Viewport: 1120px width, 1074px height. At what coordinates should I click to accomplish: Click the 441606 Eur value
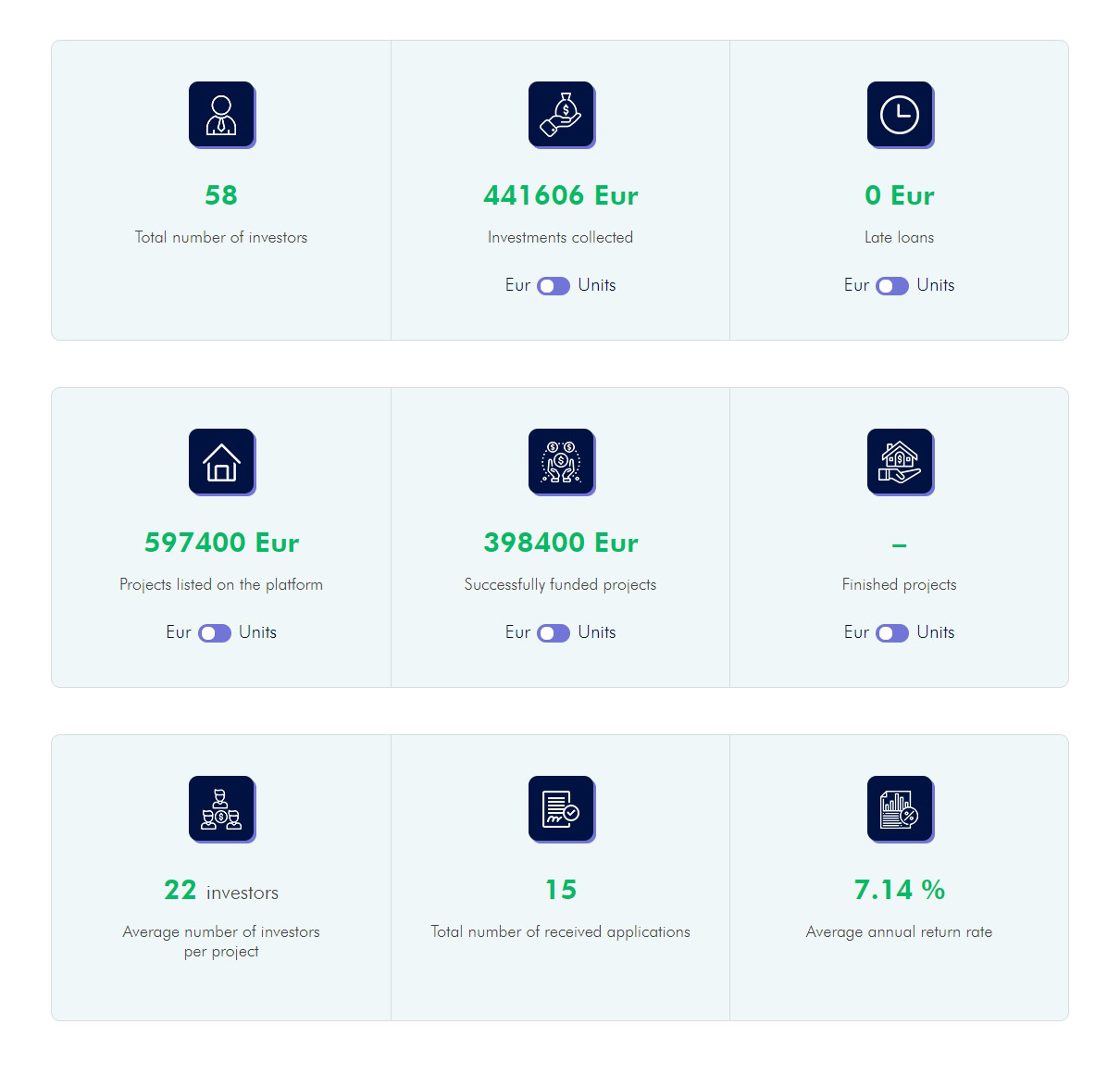pyautogui.click(x=561, y=195)
